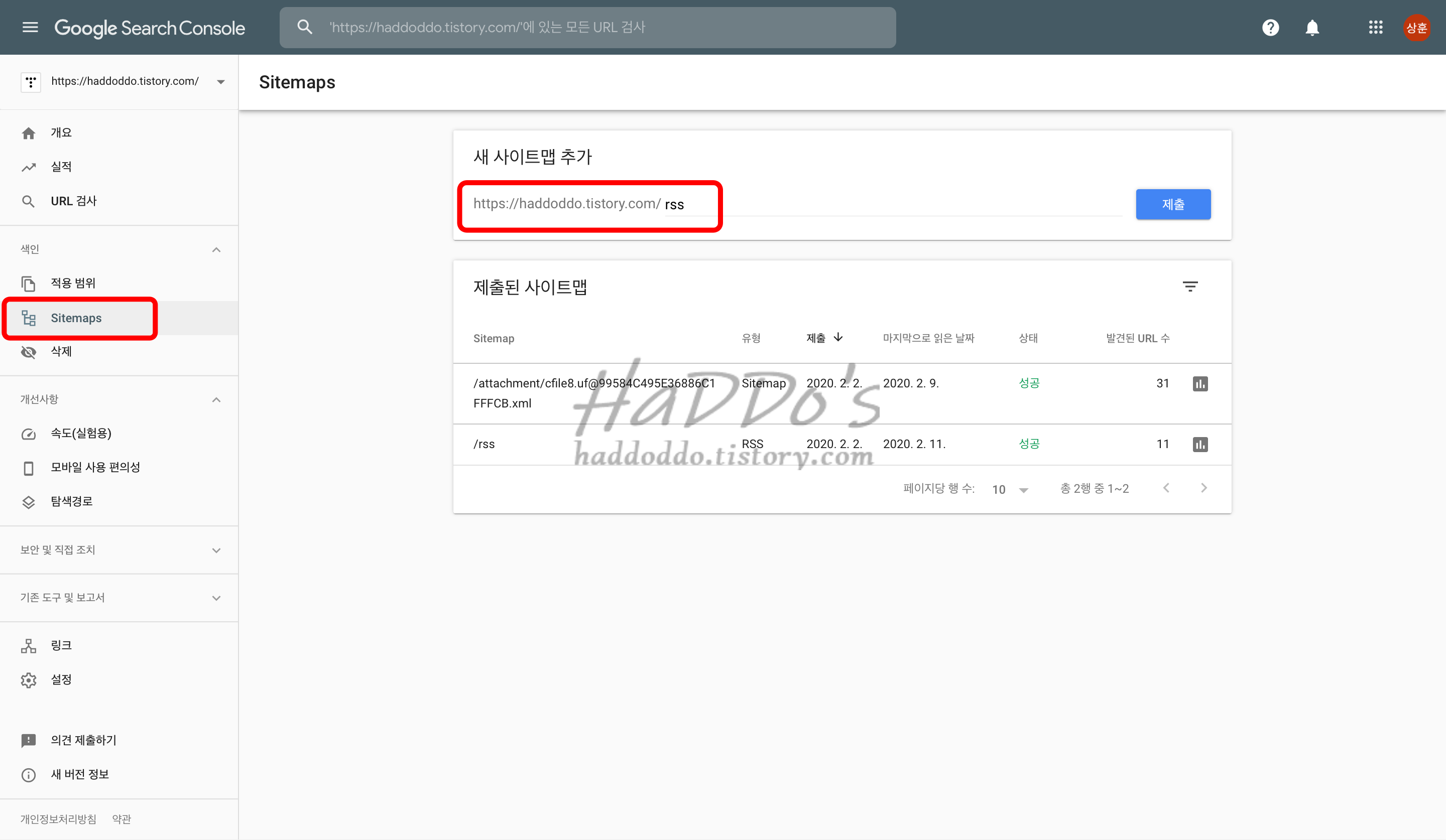Open the Google apps grid icon
Screen dimensions: 1446x840
1375,27
